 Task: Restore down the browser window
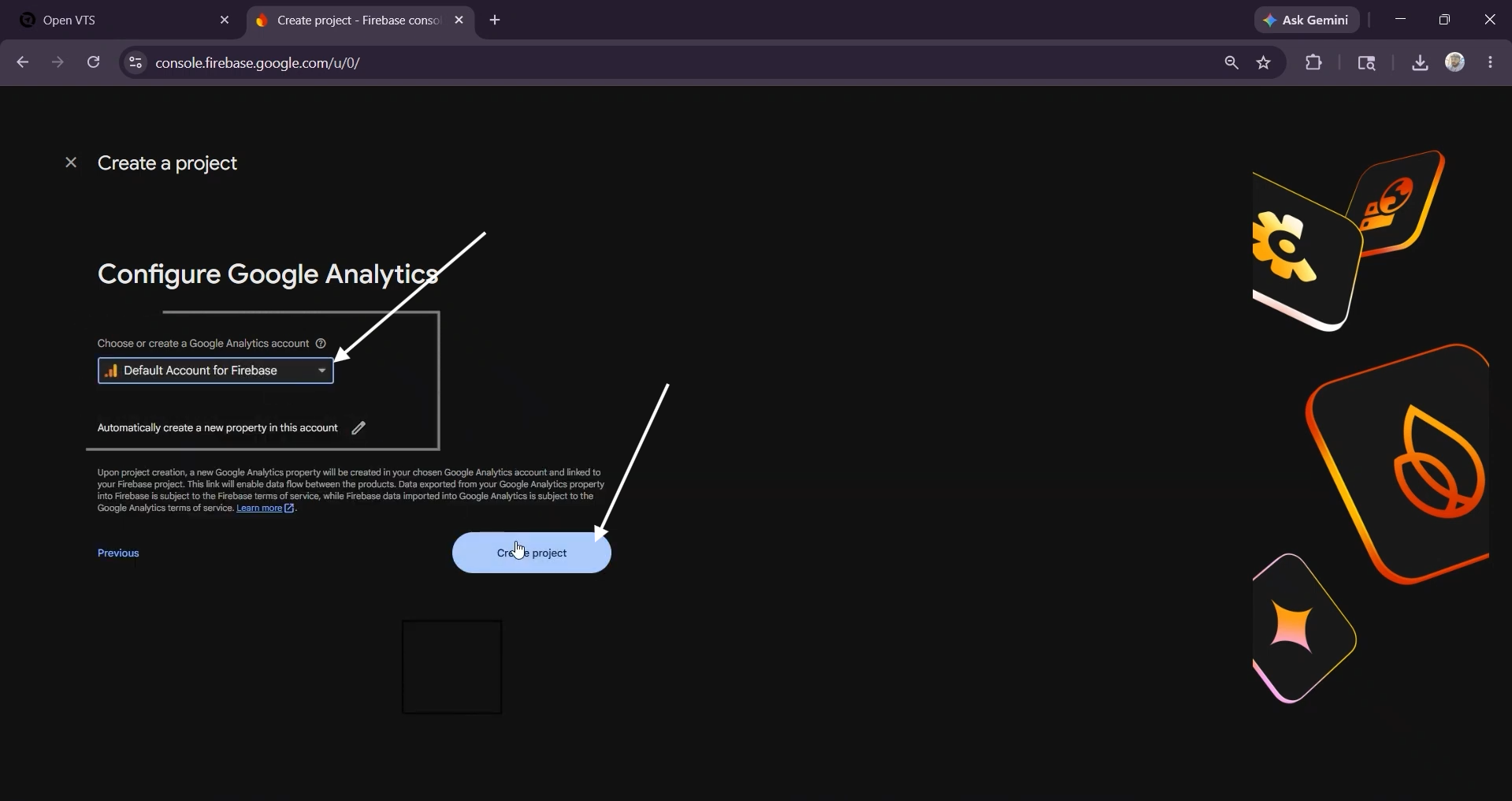click(1445, 20)
